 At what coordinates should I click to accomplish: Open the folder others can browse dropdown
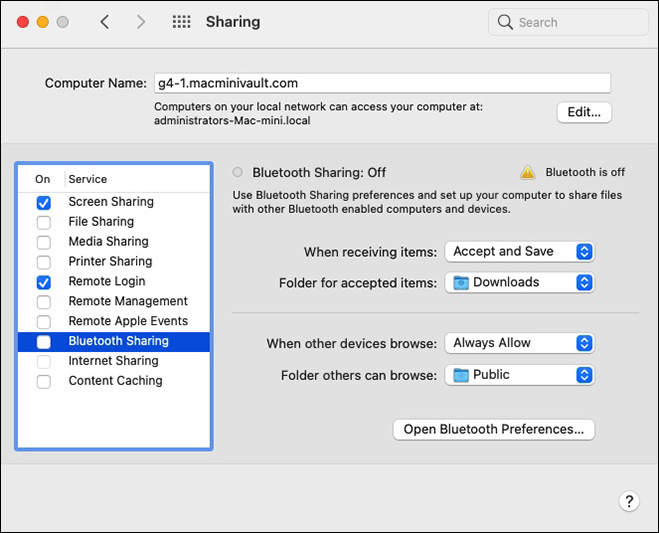(x=519, y=375)
